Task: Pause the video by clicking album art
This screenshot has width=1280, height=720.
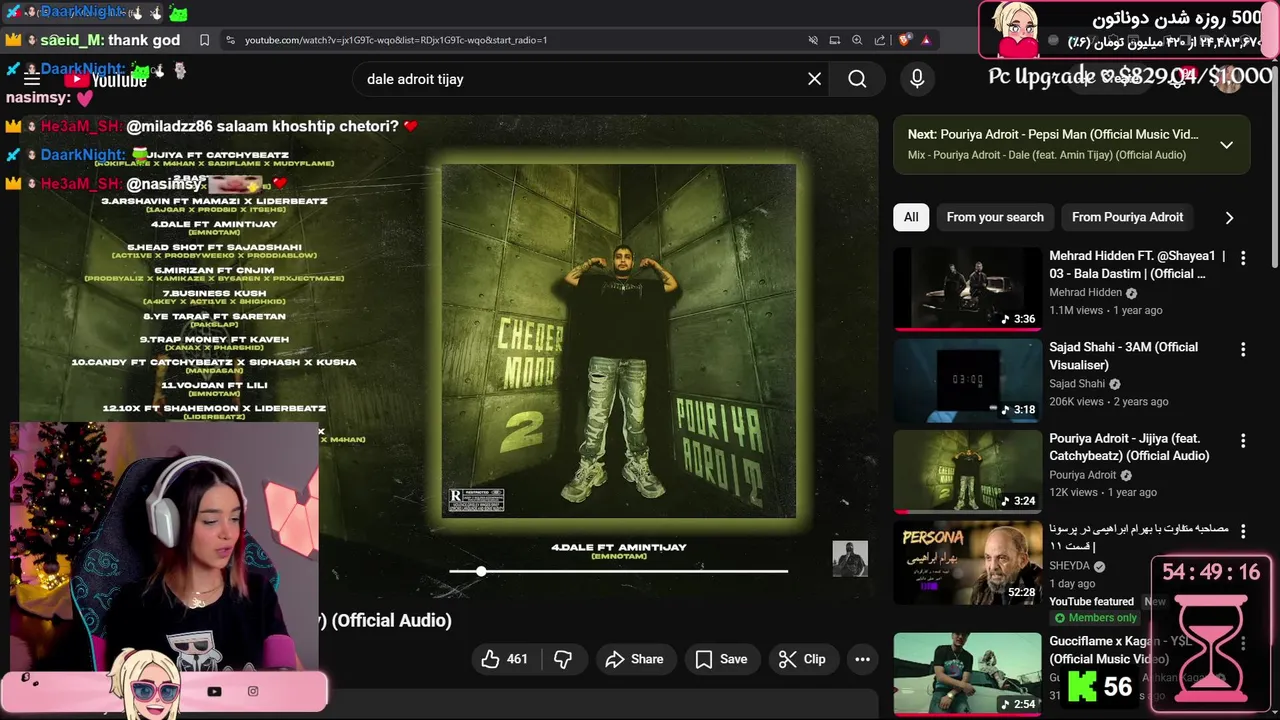Action: point(618,341)
